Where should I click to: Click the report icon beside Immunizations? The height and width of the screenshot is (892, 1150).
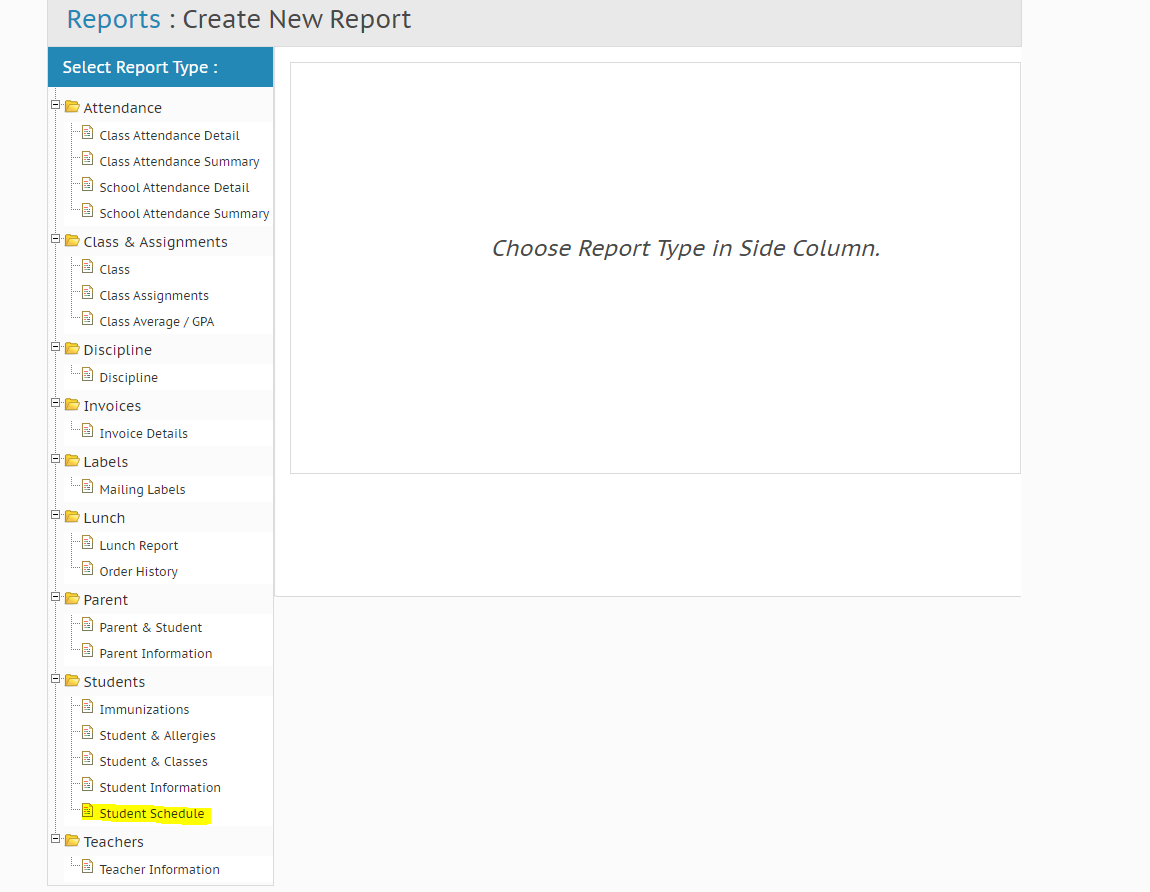86,708
